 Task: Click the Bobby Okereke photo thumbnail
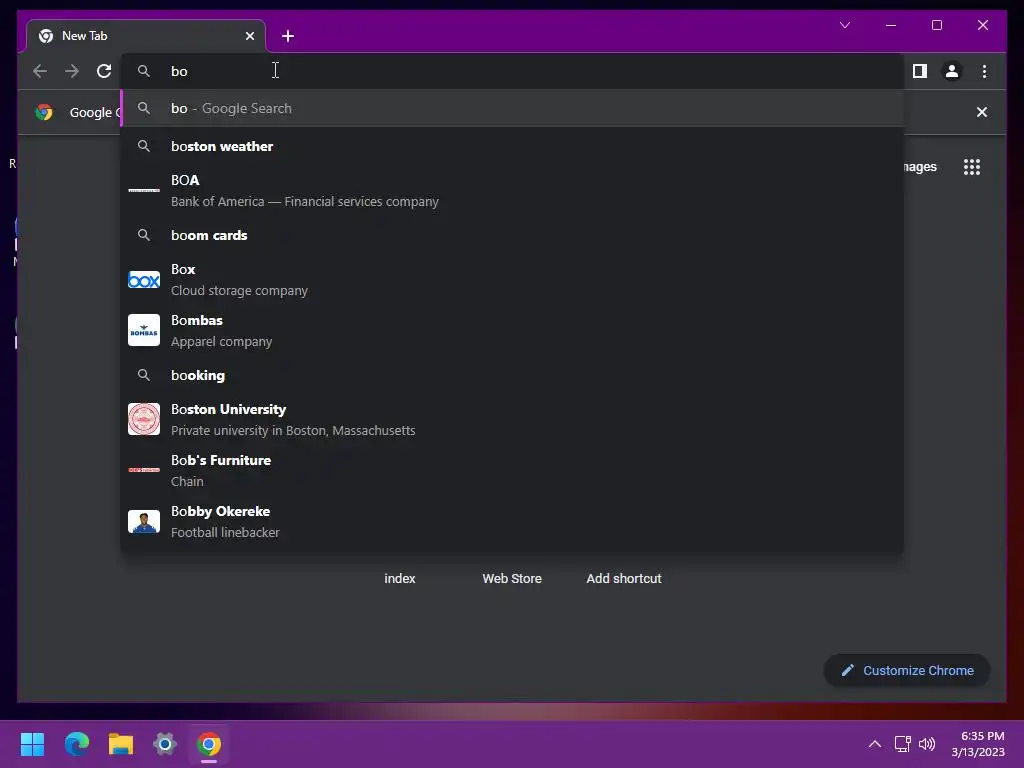click(x=144, y=521)
